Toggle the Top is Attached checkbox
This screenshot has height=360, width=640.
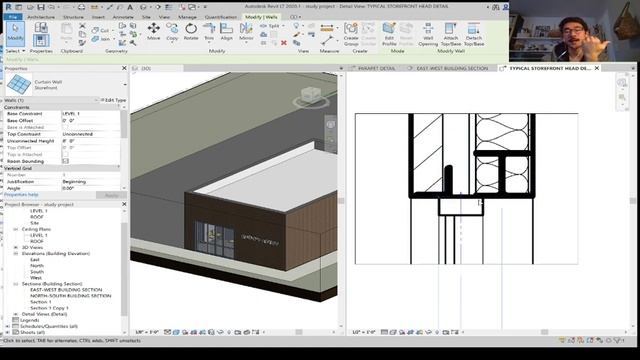click(65, 154)
